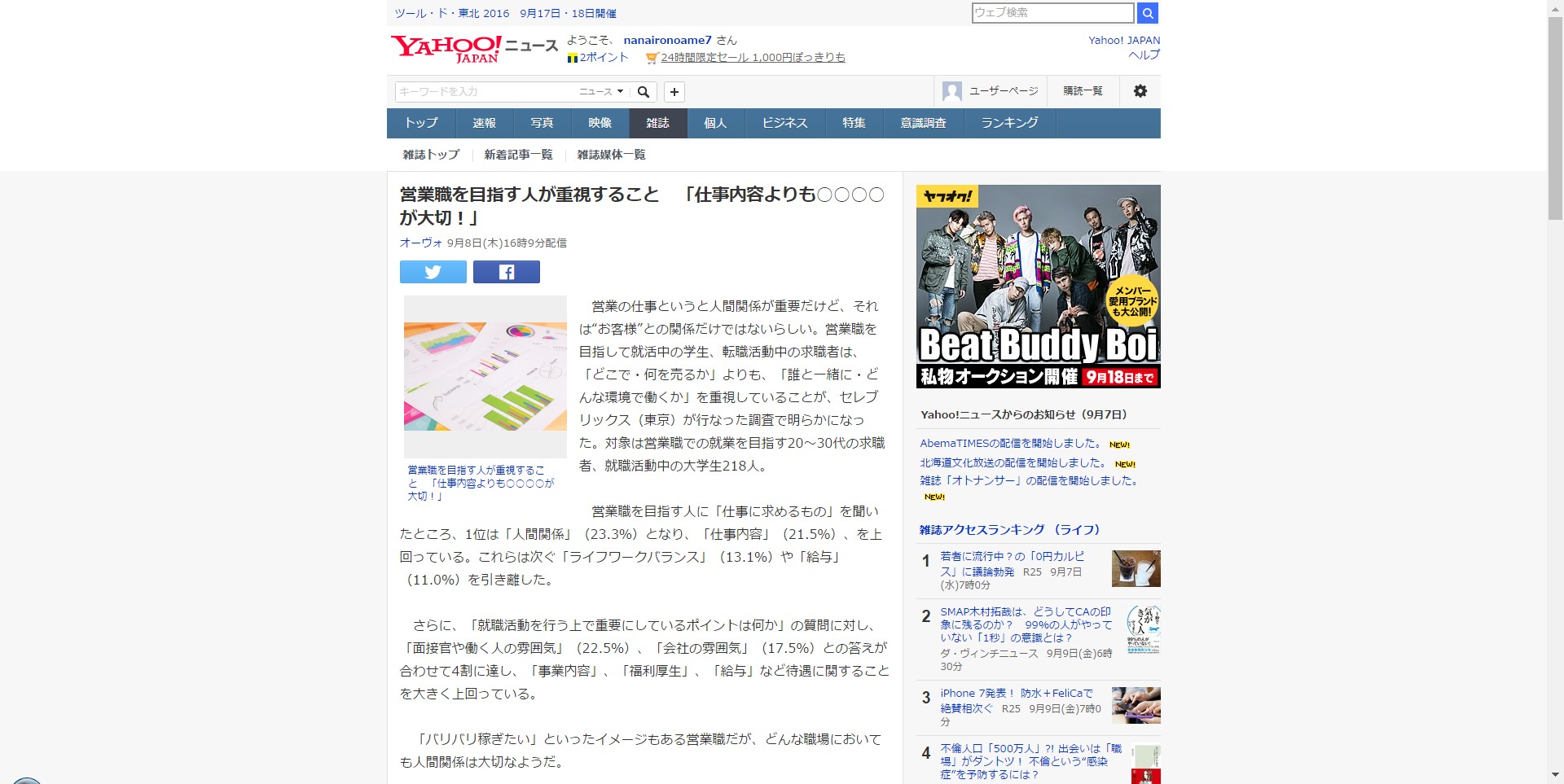The height and width of the screenshot is (784, 1564).
Task: Open the 特集 navigation tab
Action: (x=854, y=123)
